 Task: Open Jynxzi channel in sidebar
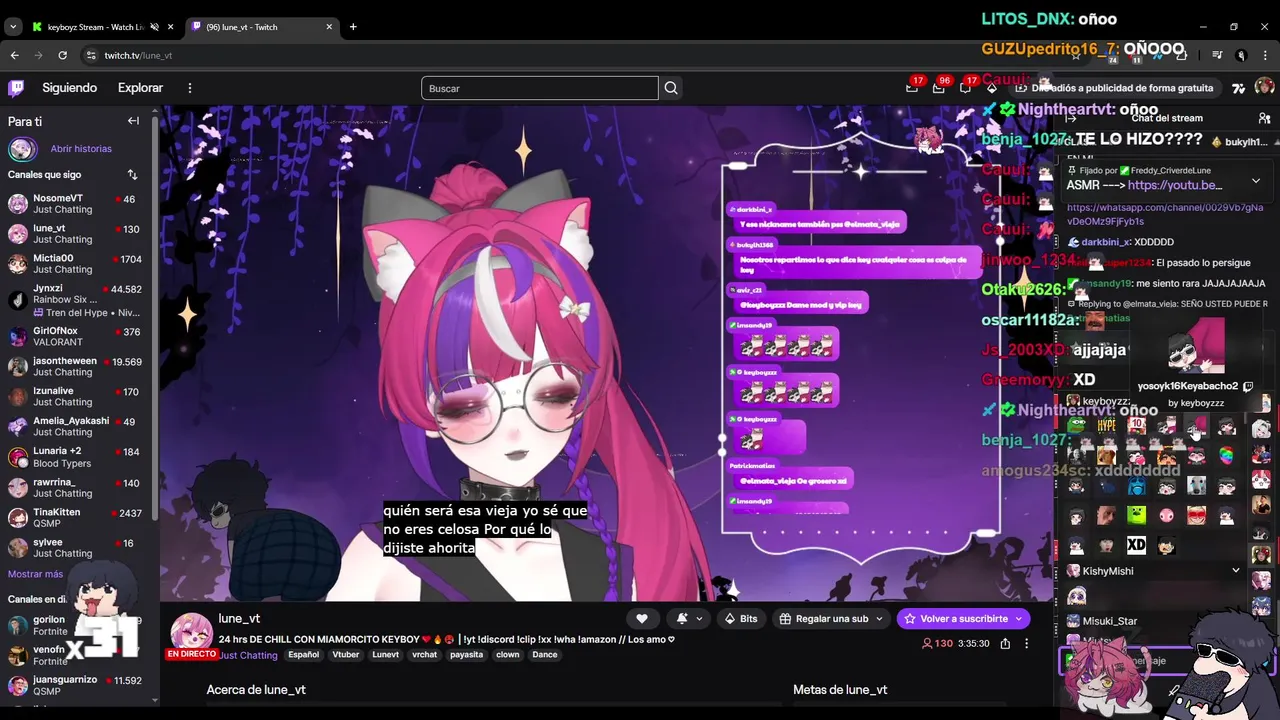[x=78, y=300]
